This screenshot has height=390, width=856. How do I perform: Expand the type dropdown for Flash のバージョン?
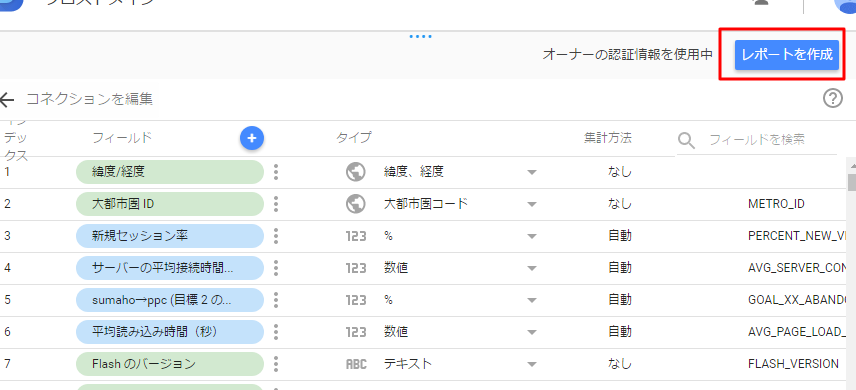532,364
